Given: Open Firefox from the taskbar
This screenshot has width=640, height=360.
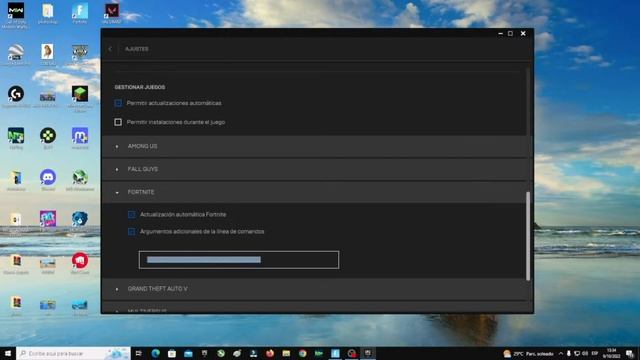Looking at the screenshot, I should 270,353.
